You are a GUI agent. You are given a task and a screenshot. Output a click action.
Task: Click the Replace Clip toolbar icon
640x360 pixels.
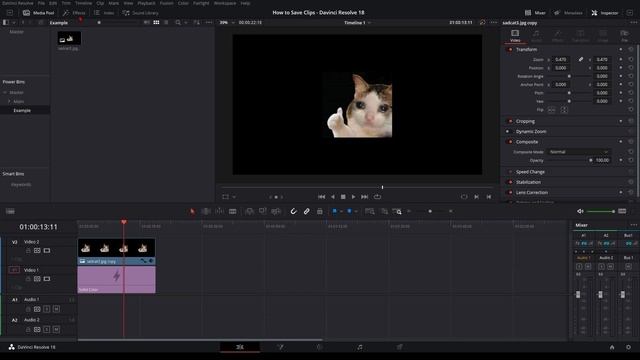pos(276,211)
